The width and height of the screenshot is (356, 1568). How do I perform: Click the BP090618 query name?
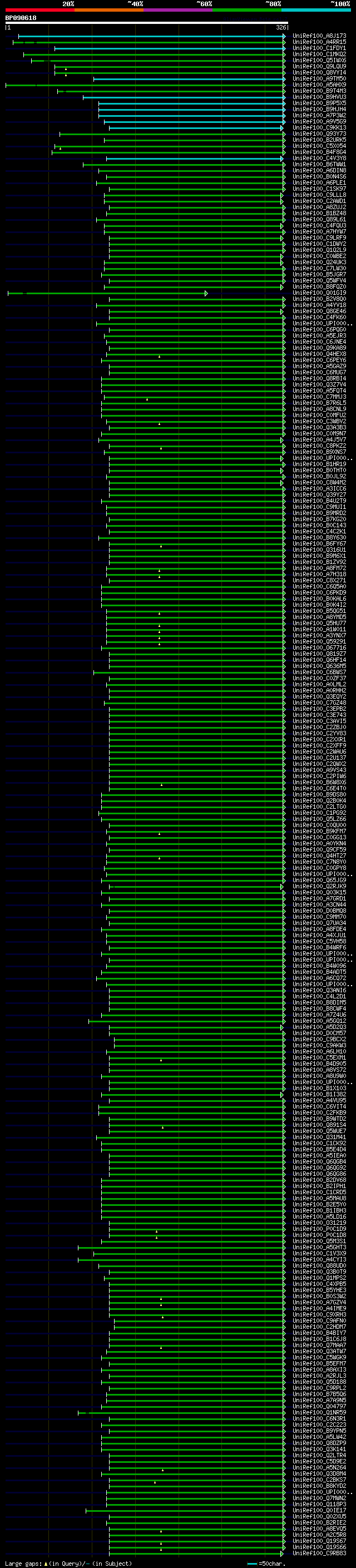(x=21, y=18)
